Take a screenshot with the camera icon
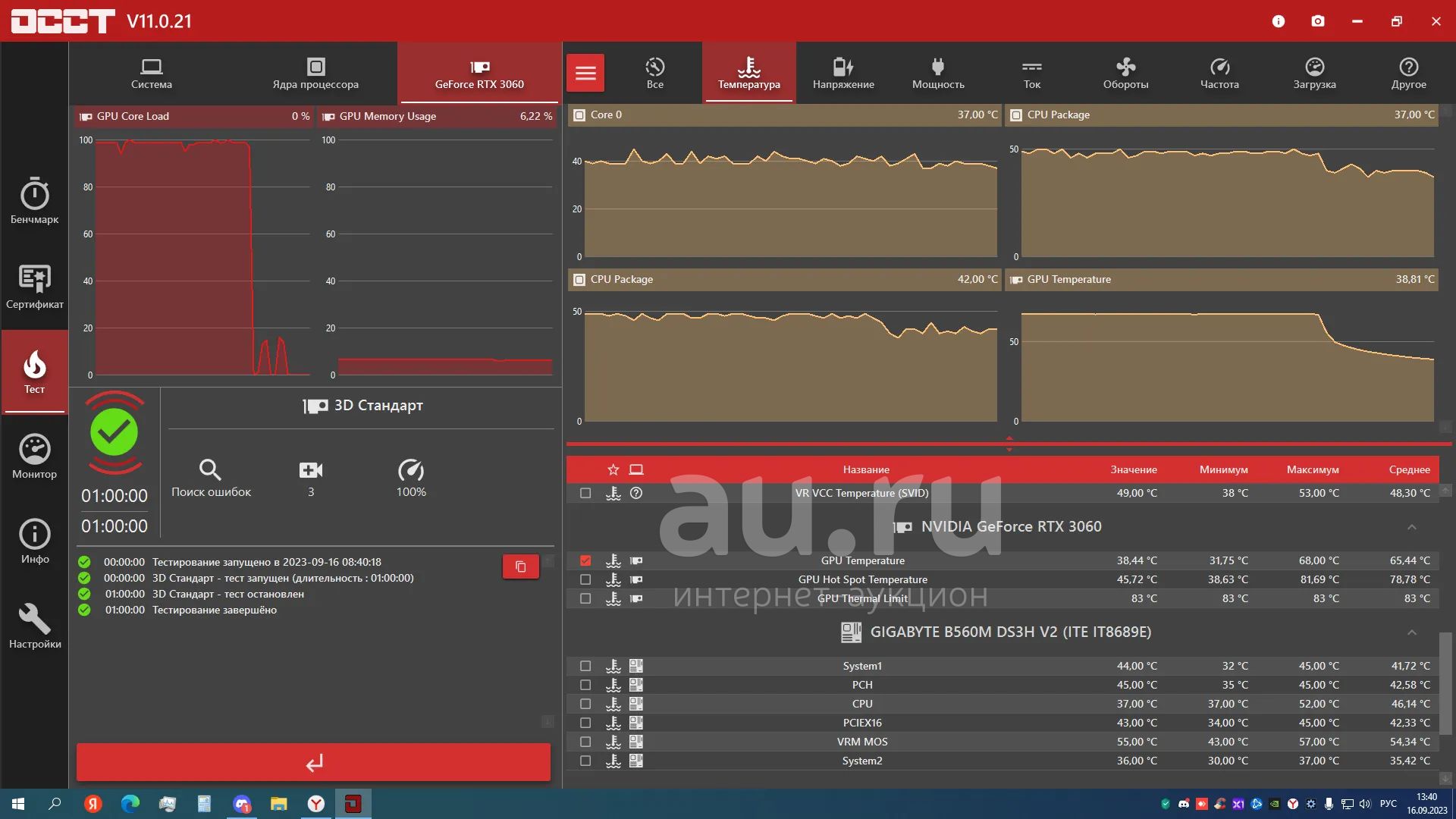 [1318, 21]
